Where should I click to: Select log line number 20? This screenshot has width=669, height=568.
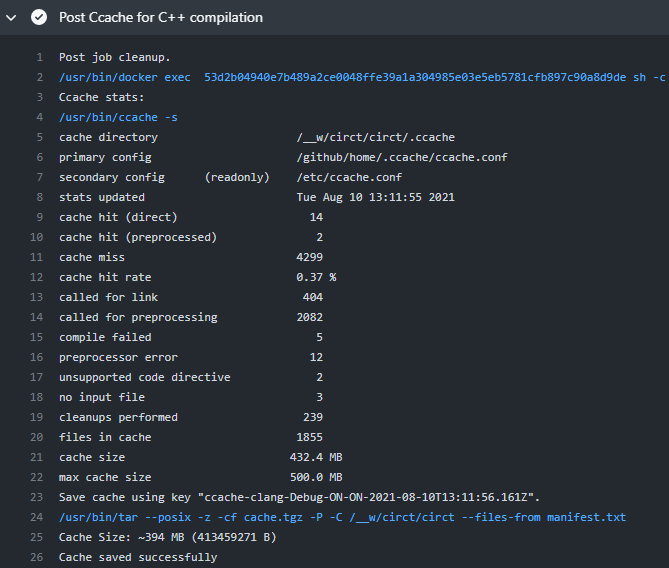[37, 437]
